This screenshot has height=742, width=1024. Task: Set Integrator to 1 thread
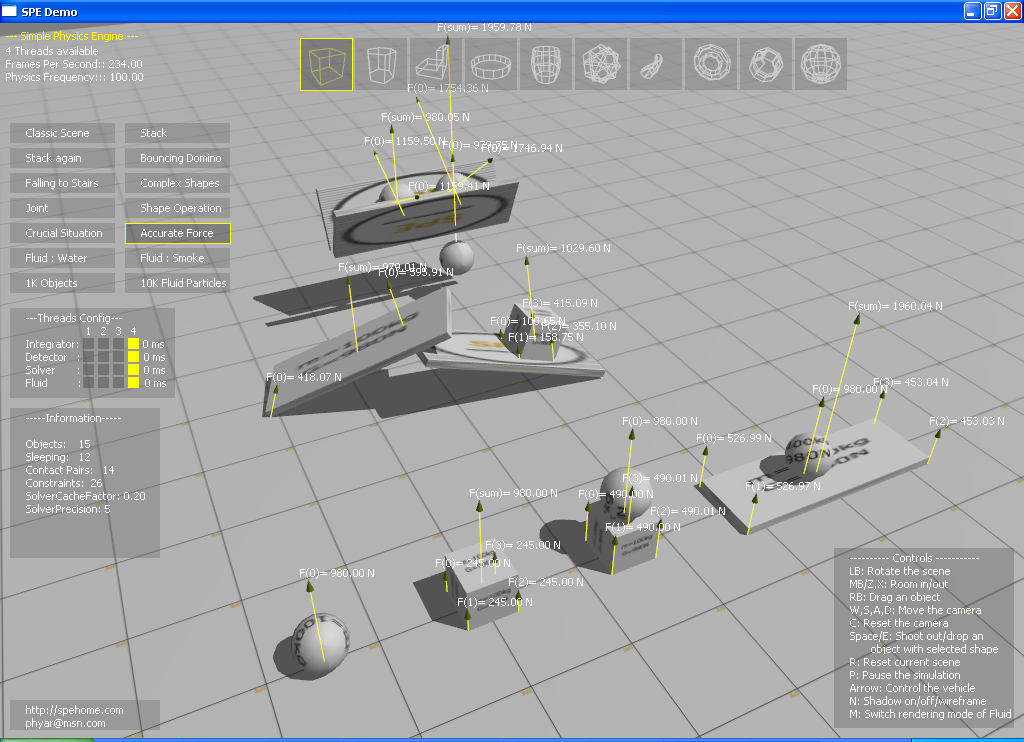[x=89, y=344]
